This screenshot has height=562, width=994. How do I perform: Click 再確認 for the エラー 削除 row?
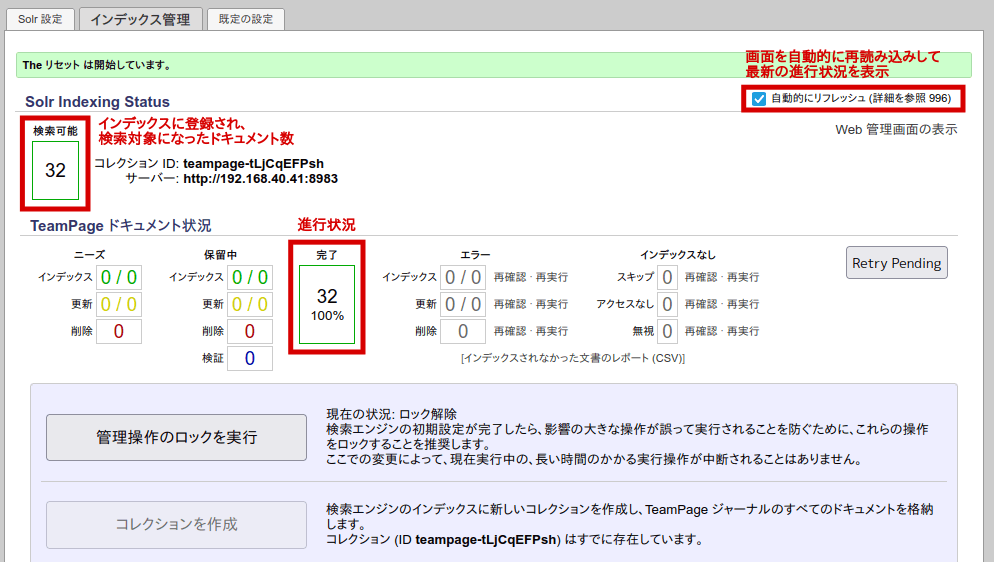tap(510, 331)
